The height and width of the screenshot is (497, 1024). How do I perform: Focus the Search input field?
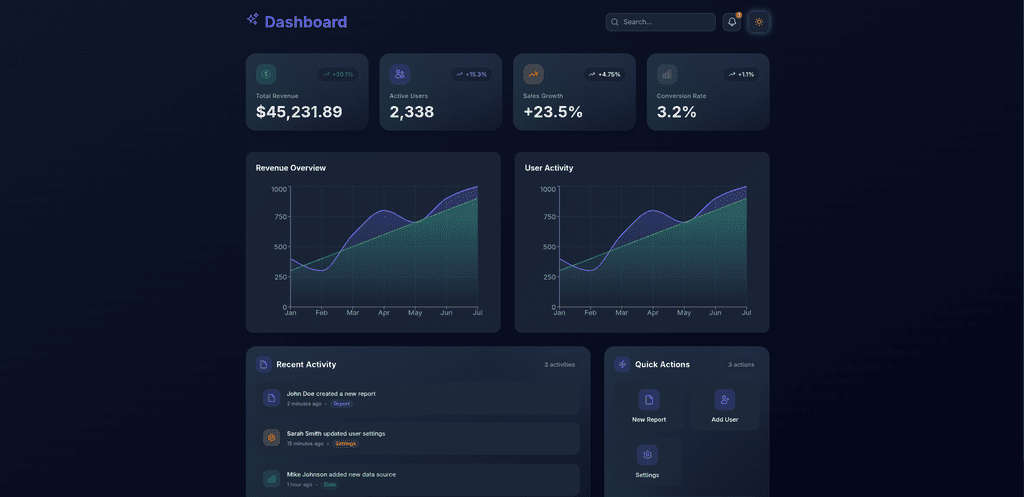660,22
